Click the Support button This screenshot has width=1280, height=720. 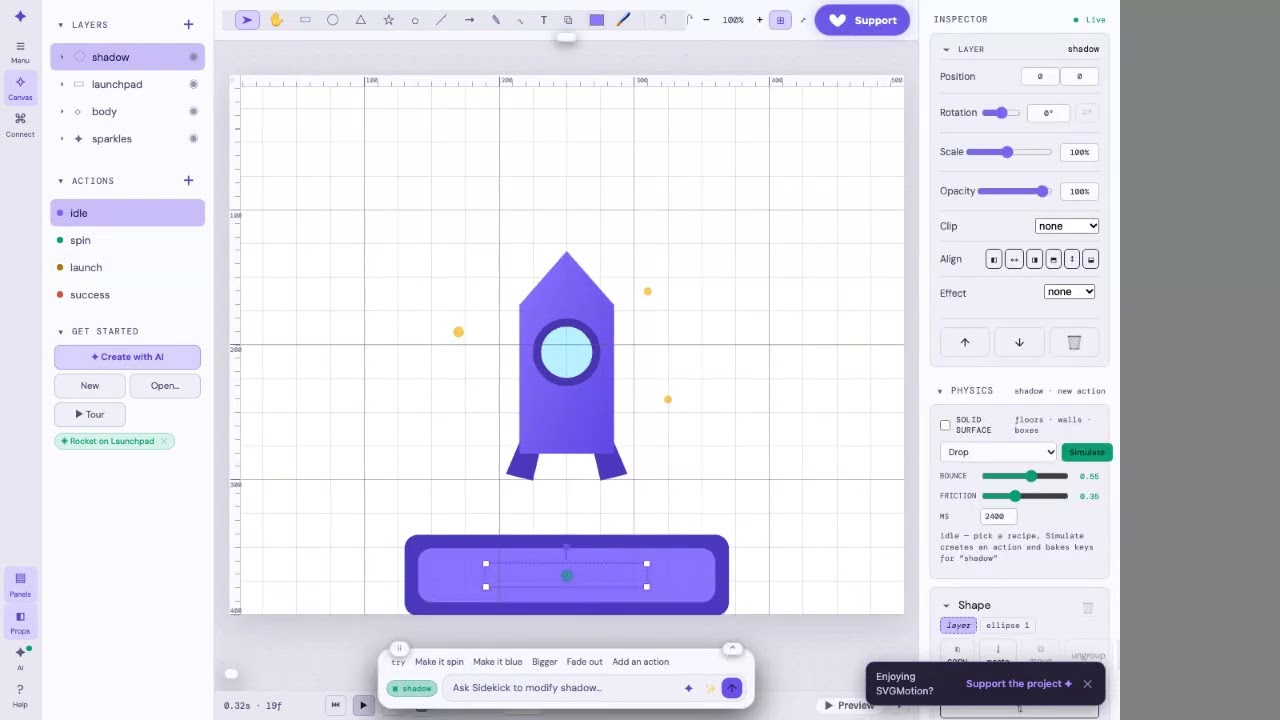click(862, 20)
